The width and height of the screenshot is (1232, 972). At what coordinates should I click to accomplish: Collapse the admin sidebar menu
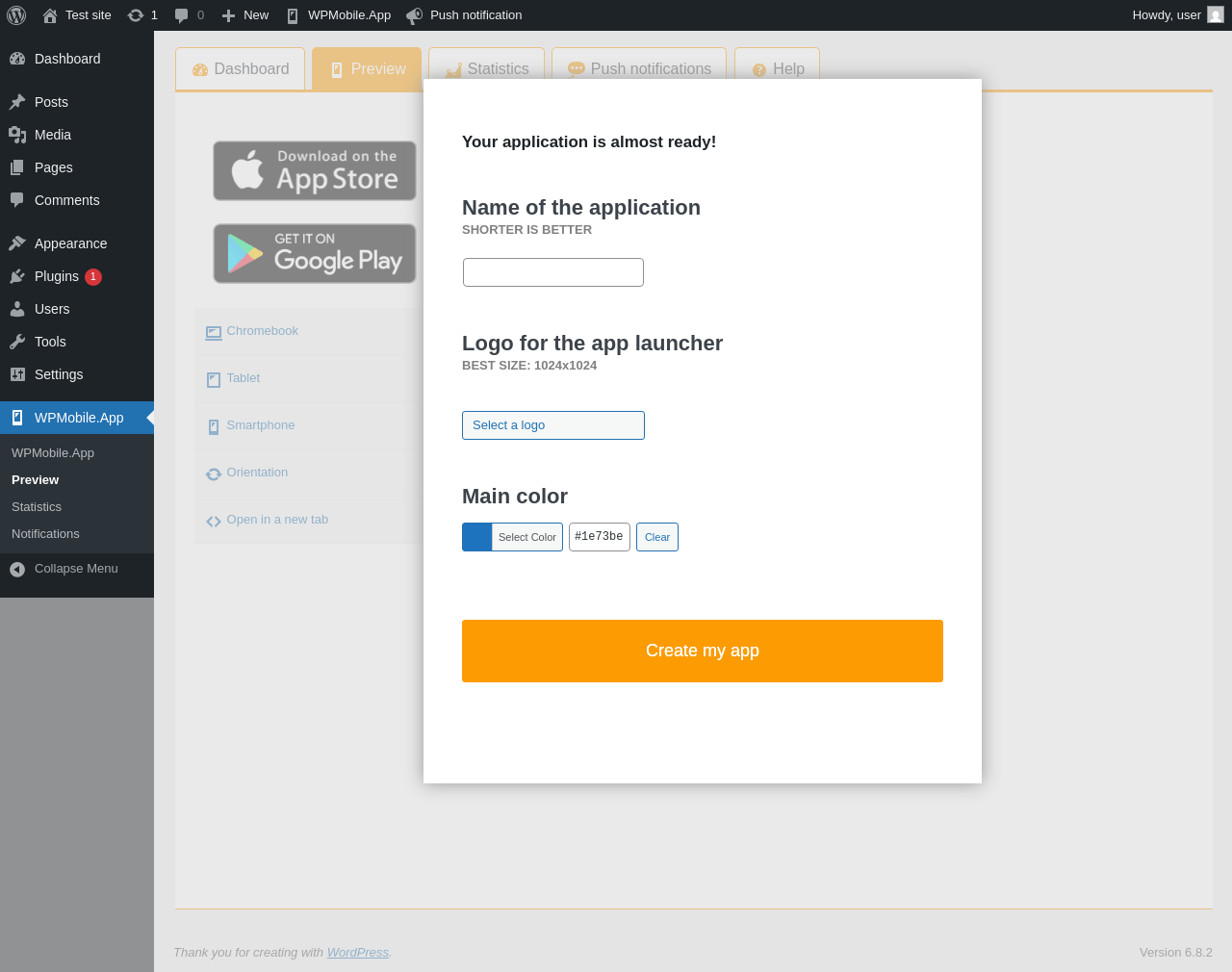click(x=77, y=569)
